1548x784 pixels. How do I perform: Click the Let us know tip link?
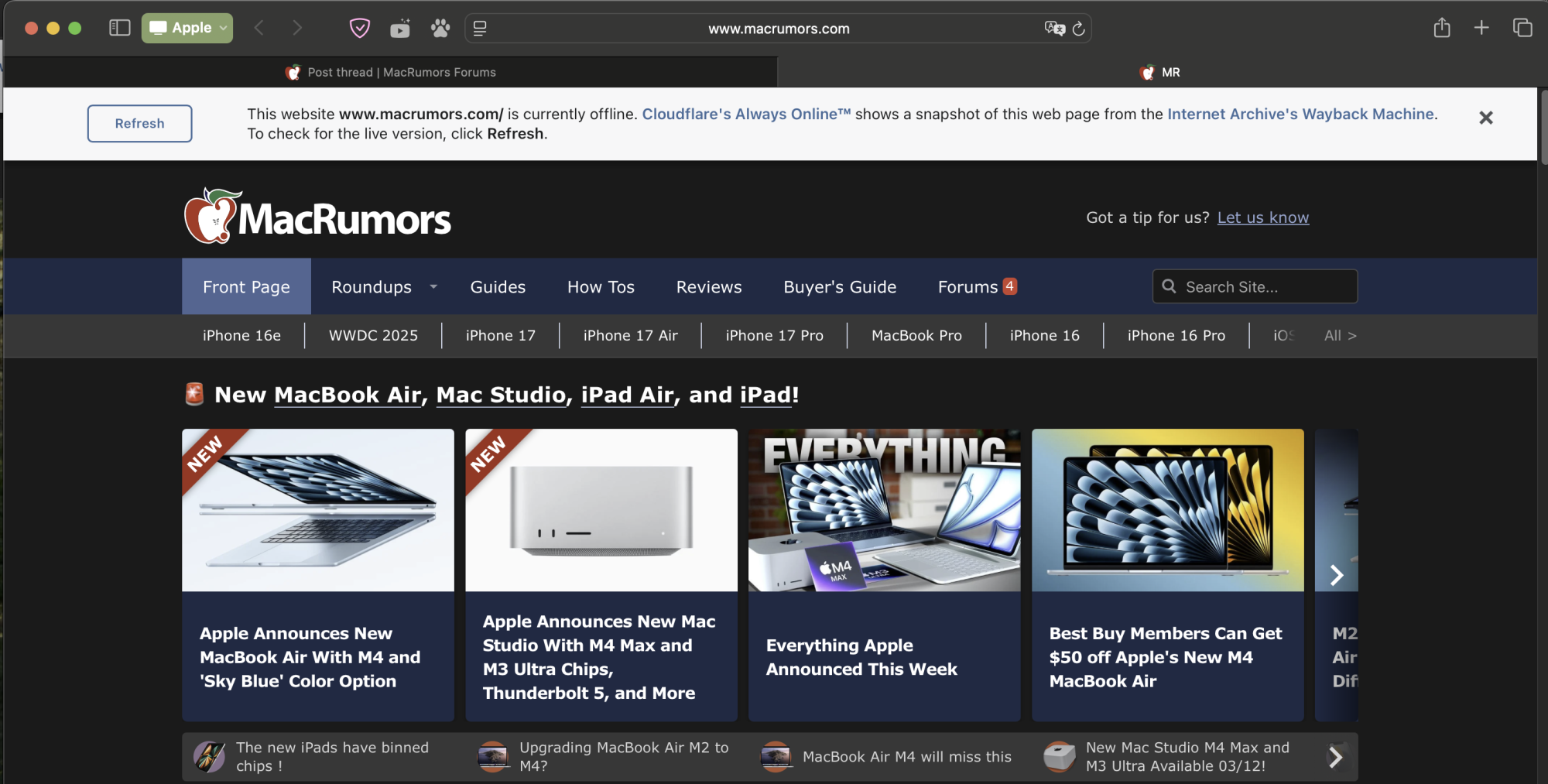coord(1262,217)
